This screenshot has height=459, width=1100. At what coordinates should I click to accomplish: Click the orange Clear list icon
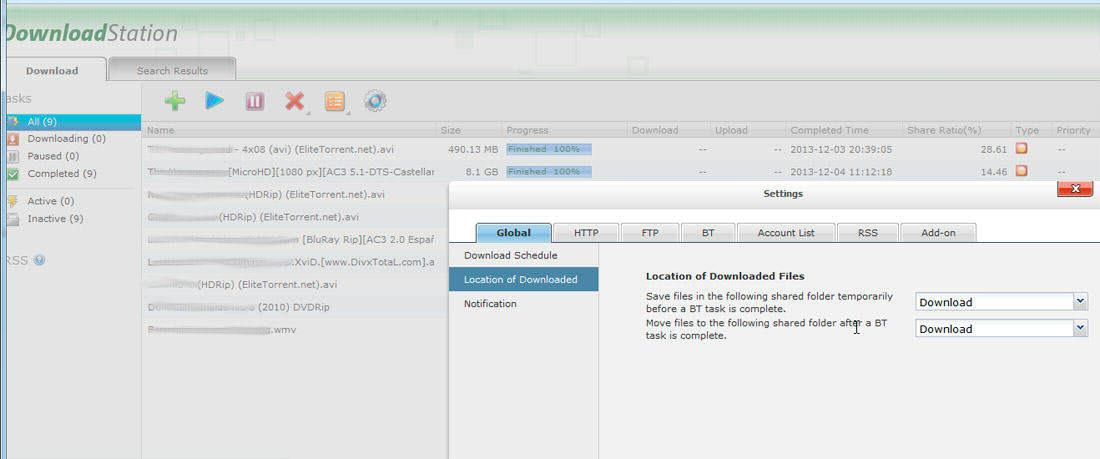point(334,101)
